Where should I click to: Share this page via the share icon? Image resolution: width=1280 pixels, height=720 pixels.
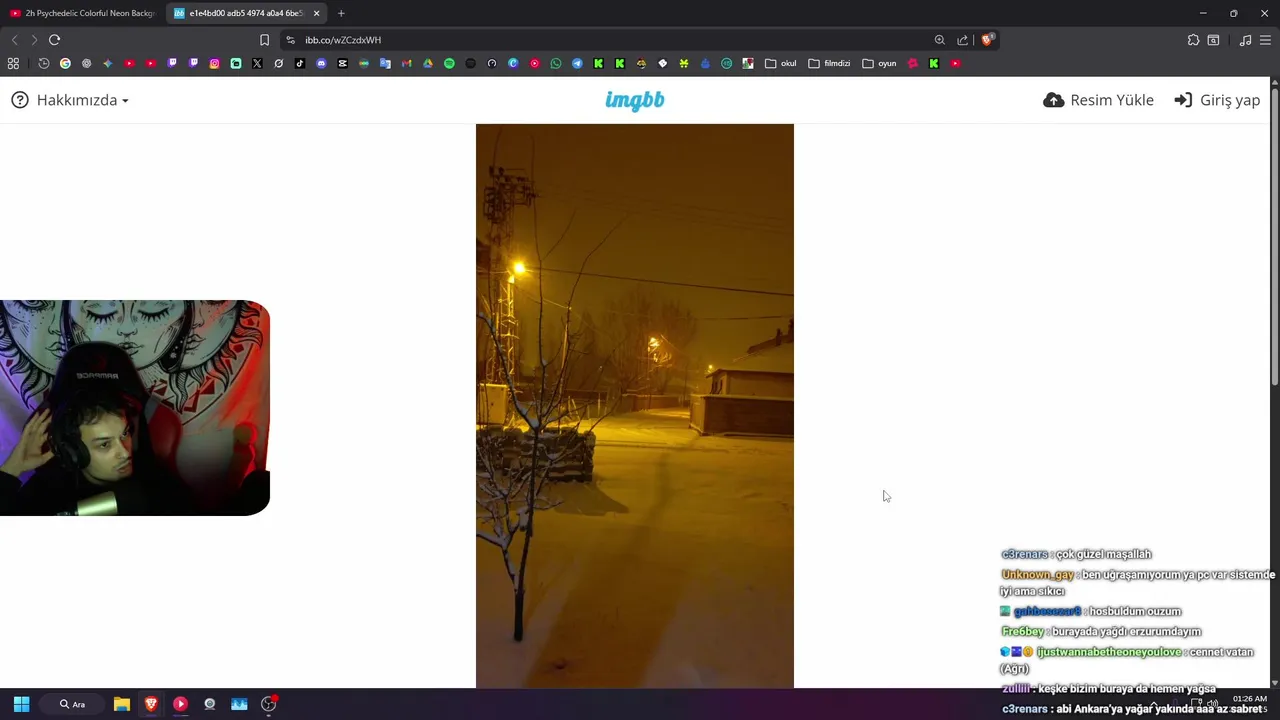click(963, 40)
